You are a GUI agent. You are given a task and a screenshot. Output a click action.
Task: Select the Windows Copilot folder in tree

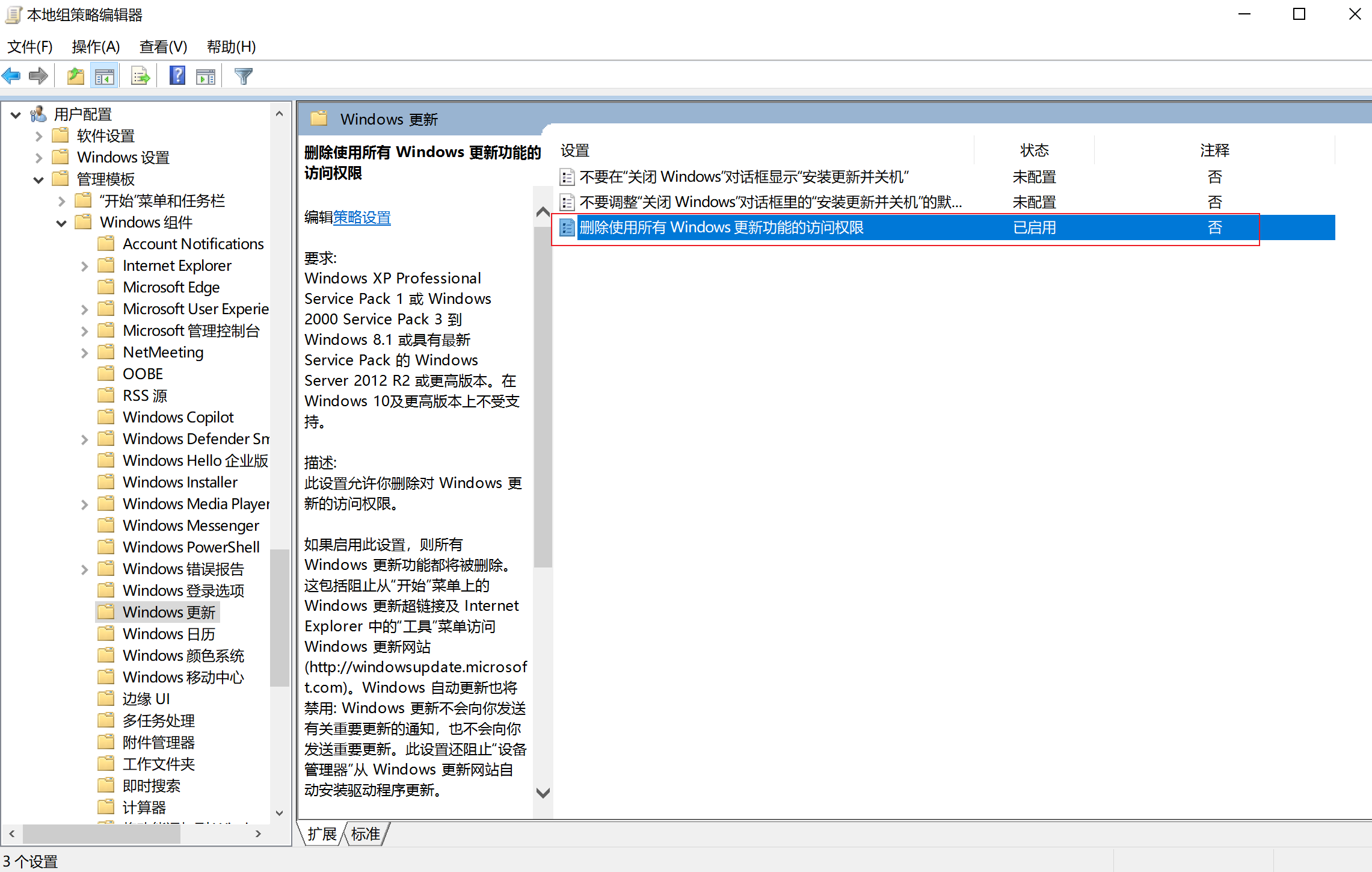[x=178, y=417]
